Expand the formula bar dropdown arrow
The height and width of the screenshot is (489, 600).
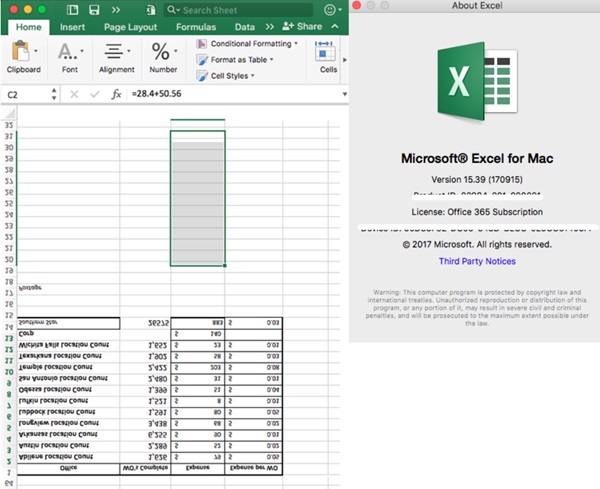tap(344, 94)
